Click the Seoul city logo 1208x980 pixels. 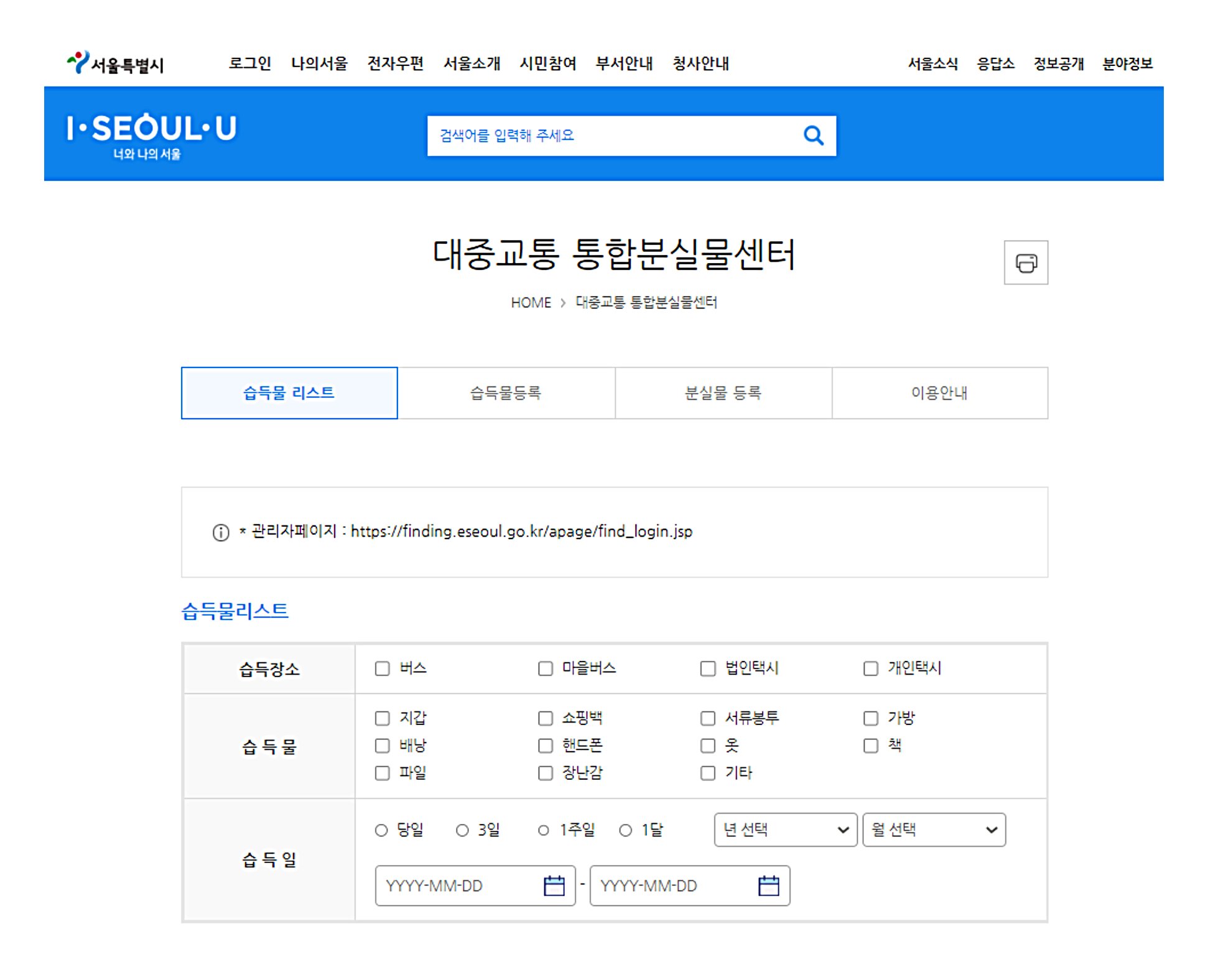[116, 63]
